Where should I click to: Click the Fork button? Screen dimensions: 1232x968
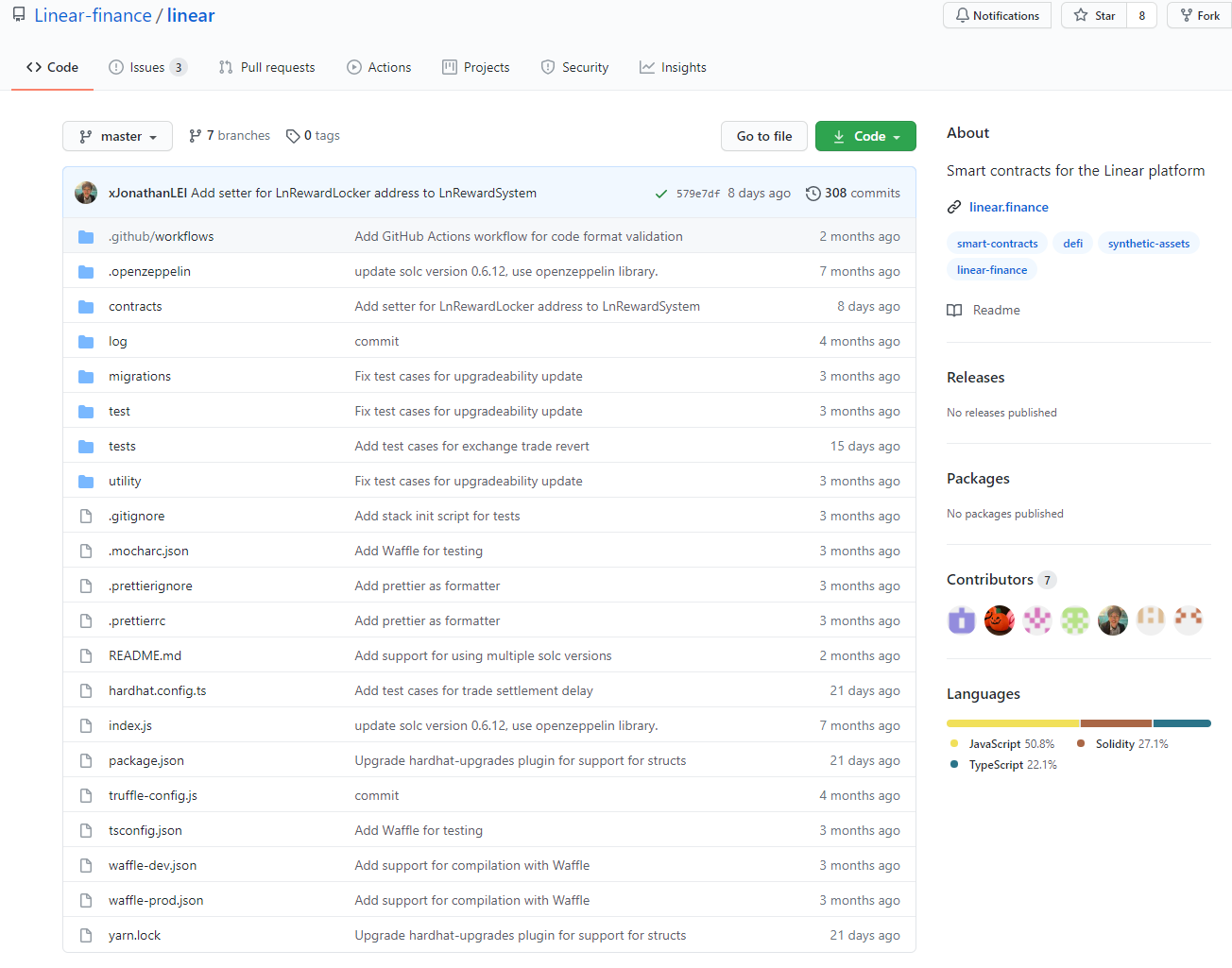point(1200,15)
